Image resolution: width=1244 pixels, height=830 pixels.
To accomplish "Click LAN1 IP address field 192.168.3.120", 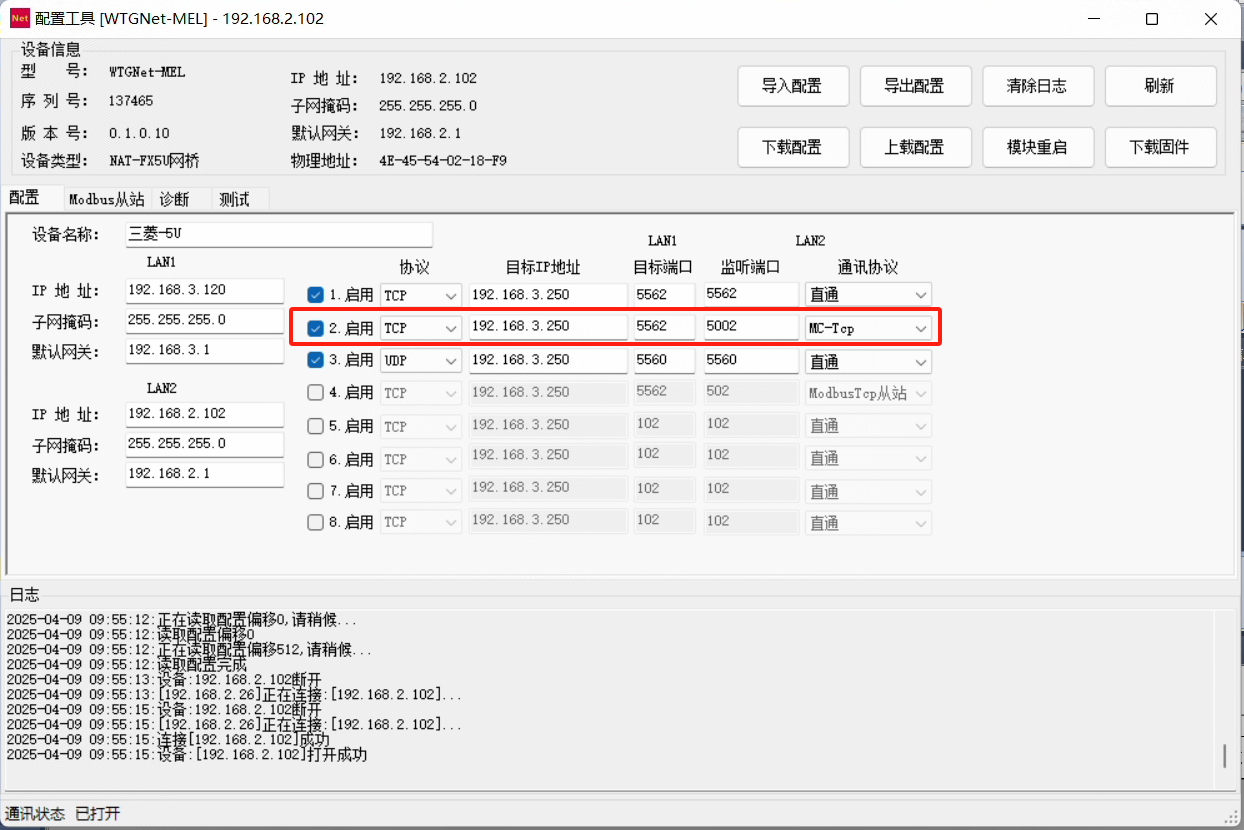I will point(205,290).
